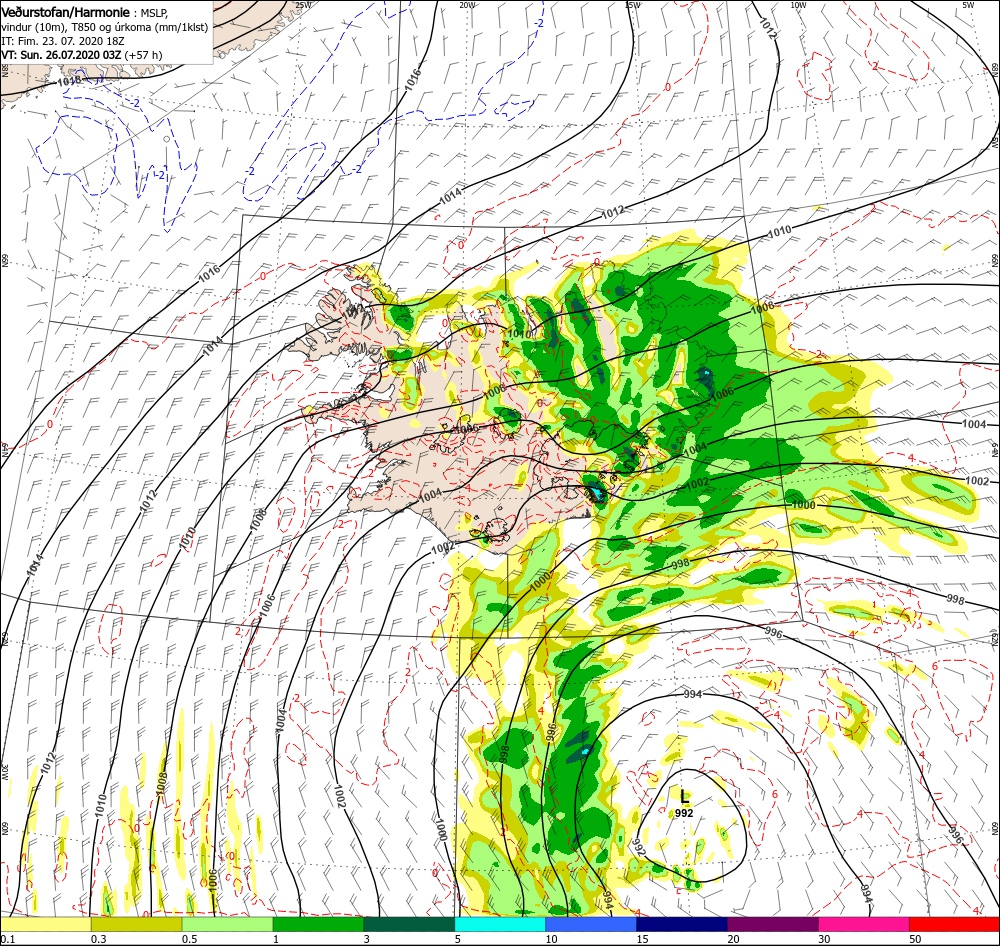Click the '15W' longitude label
The height and width of the screenshot is (946, 1000).
(x=633, y=4)
